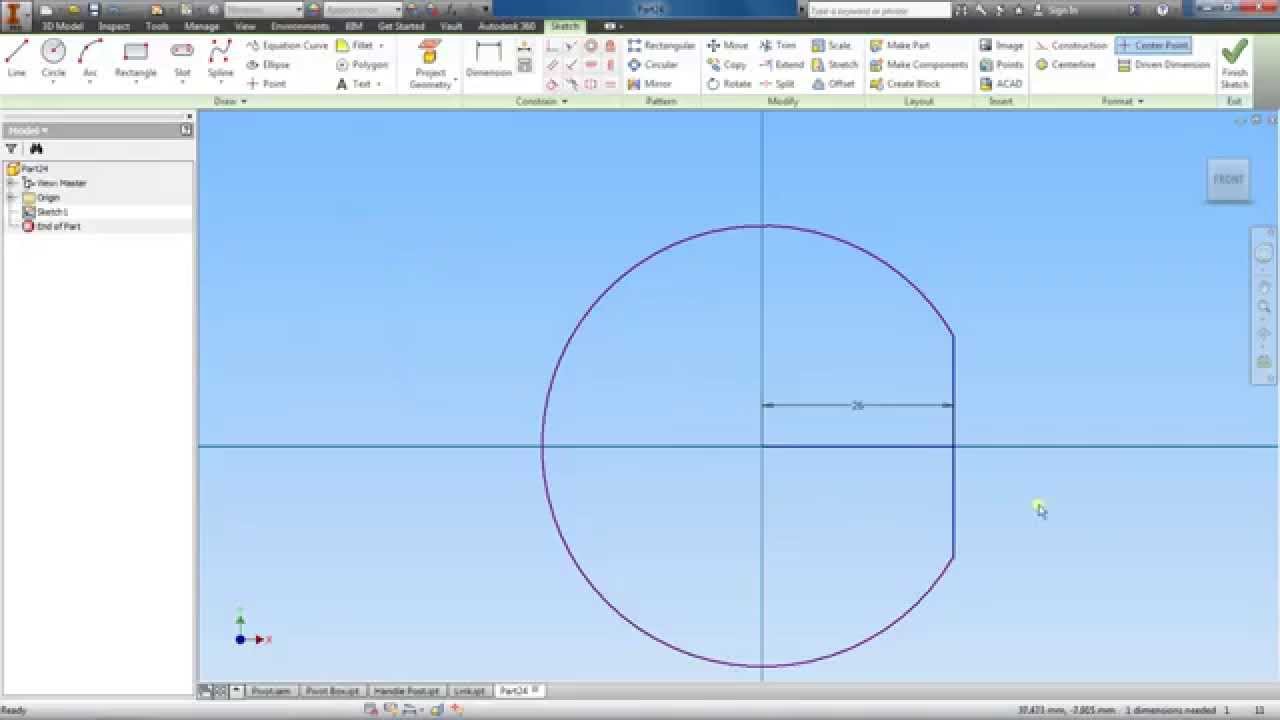Select the Line tool
Viewport: 1280px width, 720px height.
pyautogui.click(x=16, y=58)
